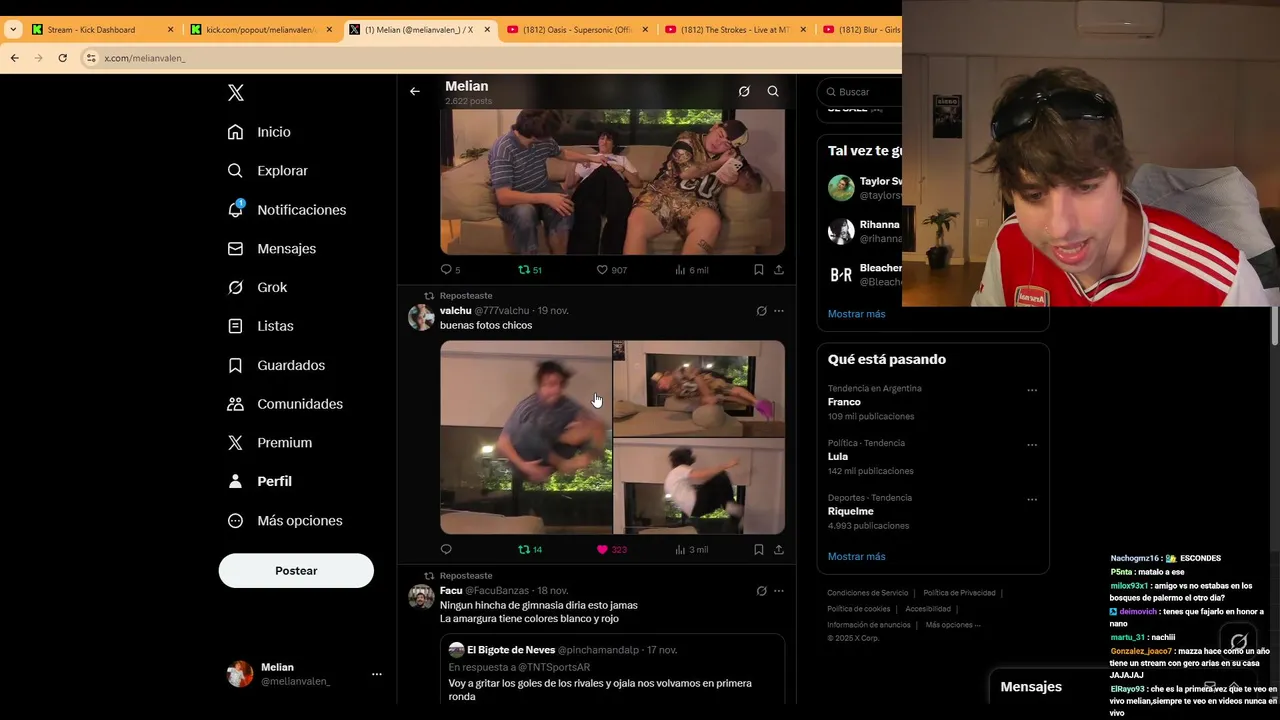Screen dimensions: 1280x720
Task: Open the large left photo of the valchu post
Action: [x=526, y=437]
